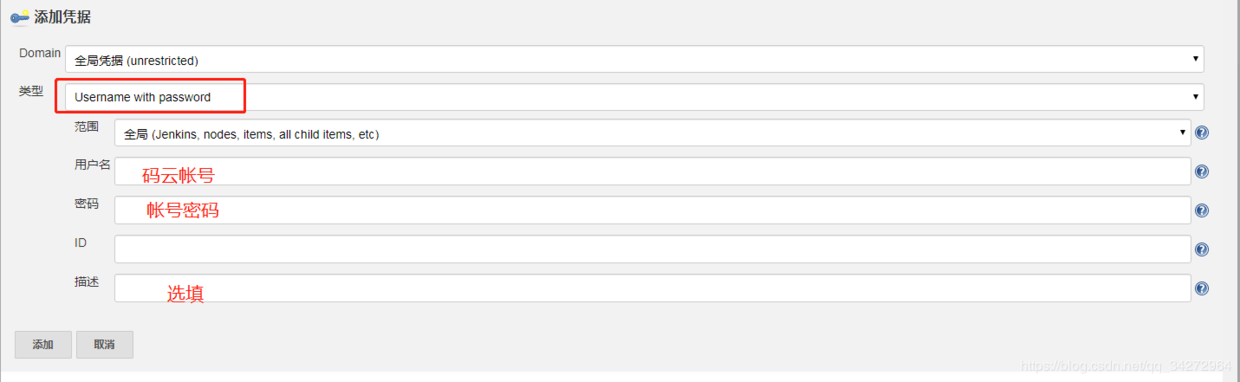Focus the 密码 password input field
Screen dimensions: 1240x382
[653, 210]
